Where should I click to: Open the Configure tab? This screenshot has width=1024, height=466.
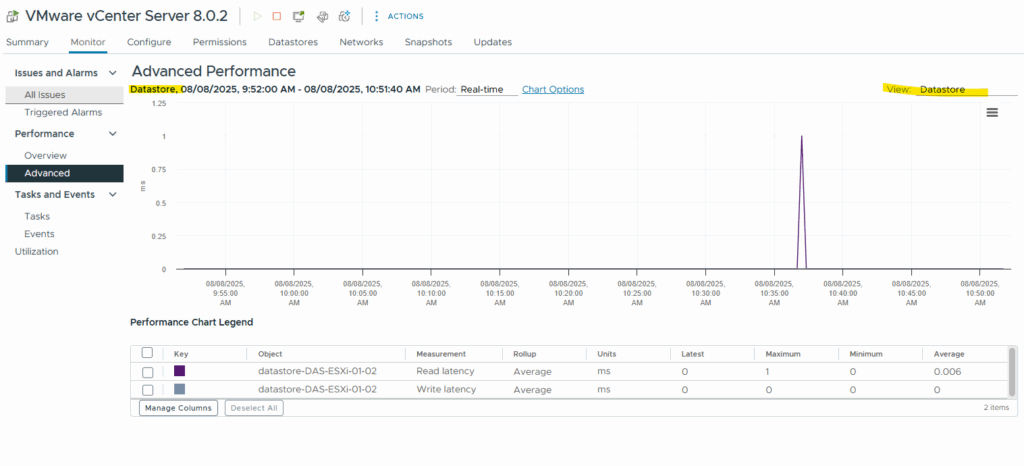click(x=149, y=42)
